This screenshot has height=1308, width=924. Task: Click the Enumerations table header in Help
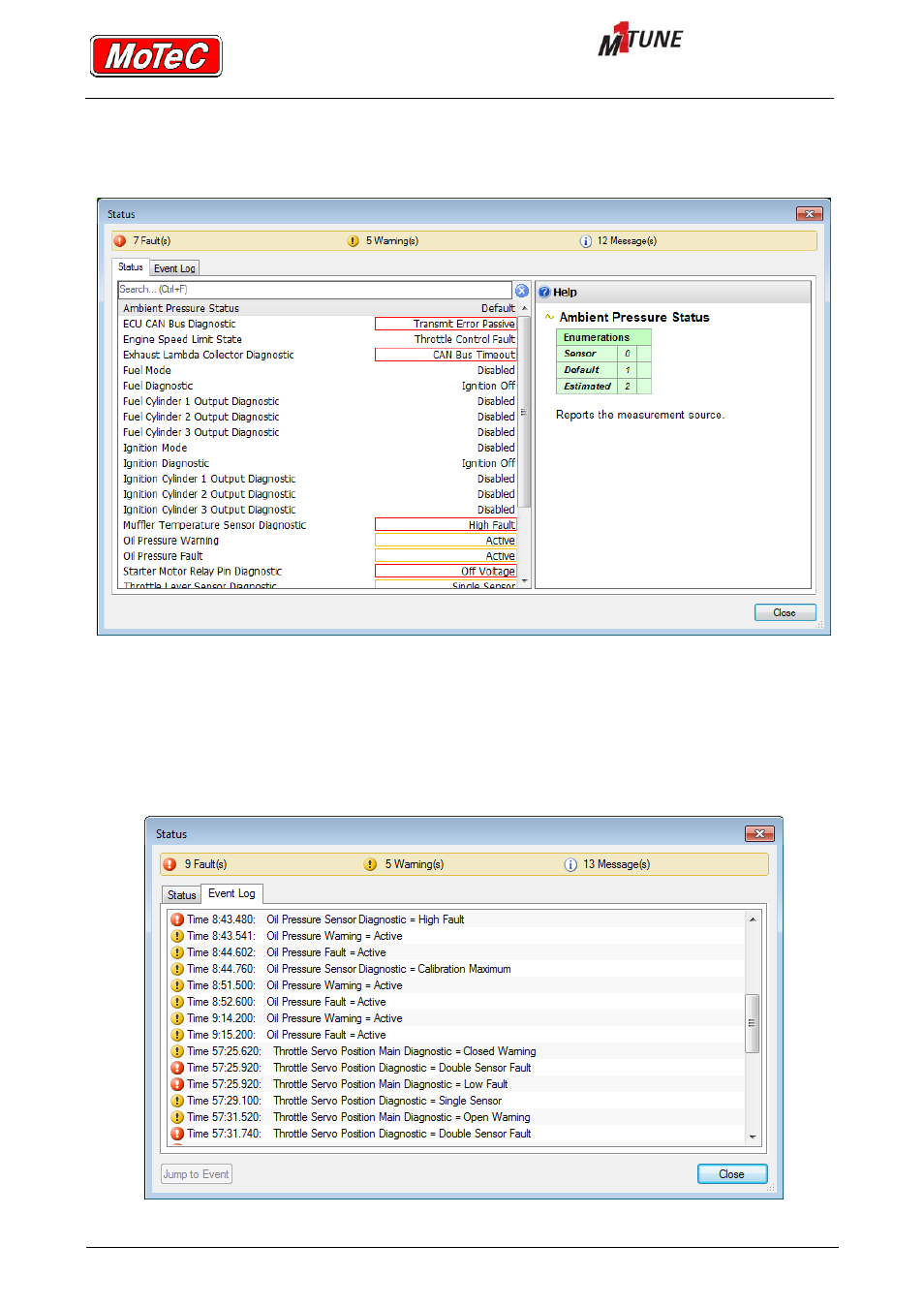[603, 337]
